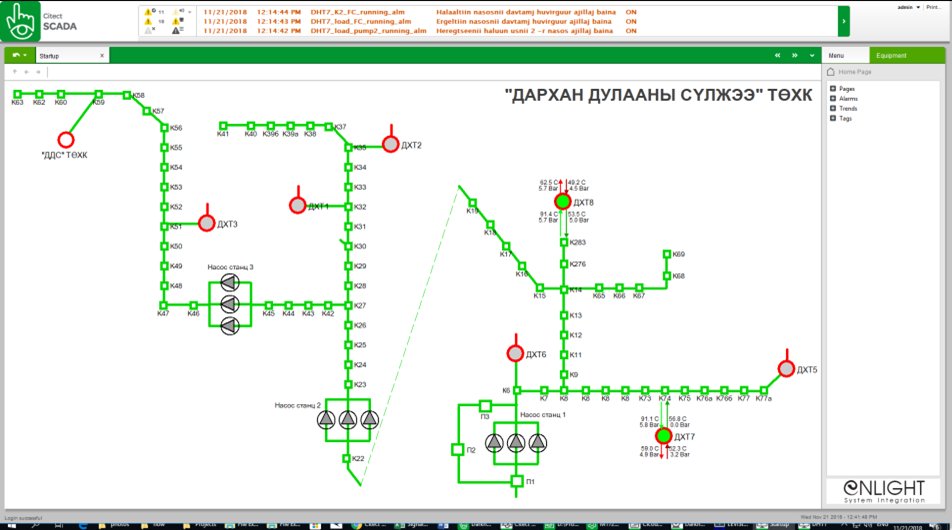This screenshot has height=530, width=952.
Task: Click the П3 node square
Action: [485, 406]
